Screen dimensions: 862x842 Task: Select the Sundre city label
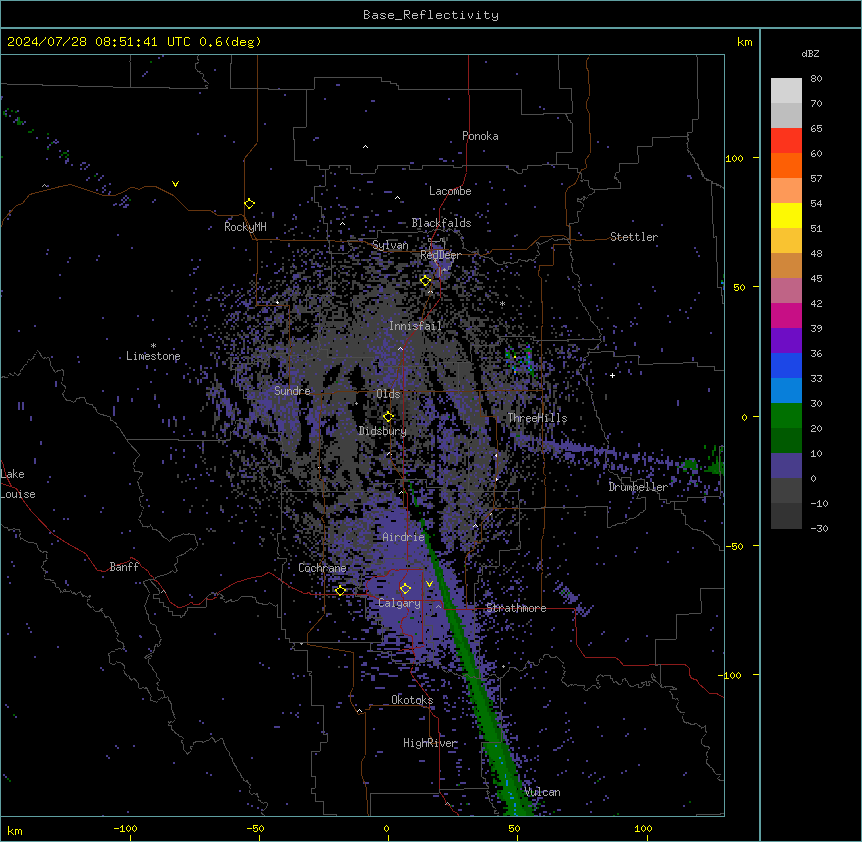pos(292,391)
